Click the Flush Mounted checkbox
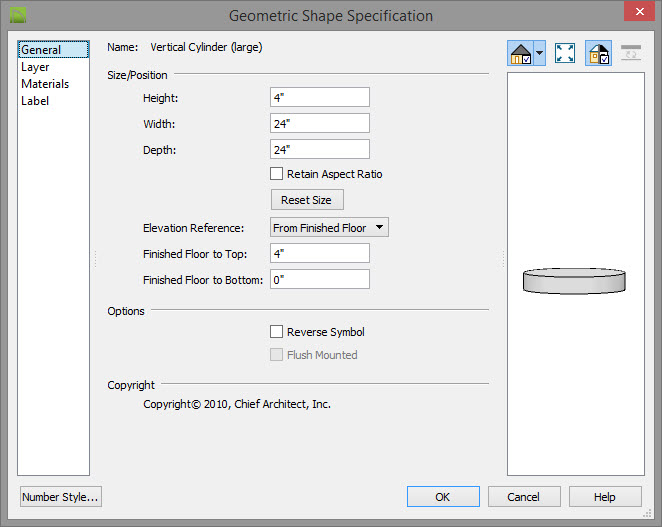This screenshot has width=662, height=527. point(277,354)
